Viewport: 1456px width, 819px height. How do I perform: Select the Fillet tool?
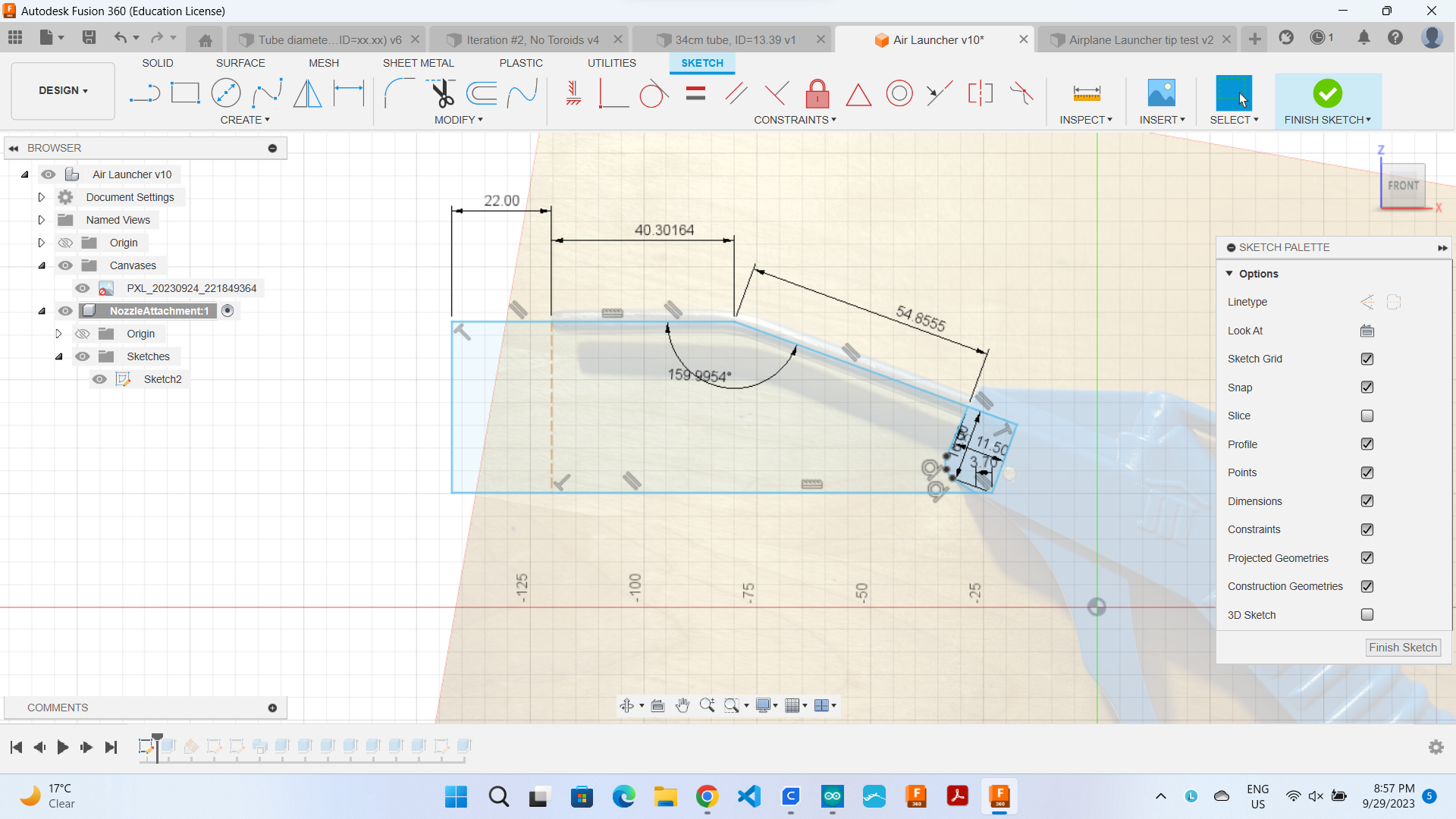point(399,94)
